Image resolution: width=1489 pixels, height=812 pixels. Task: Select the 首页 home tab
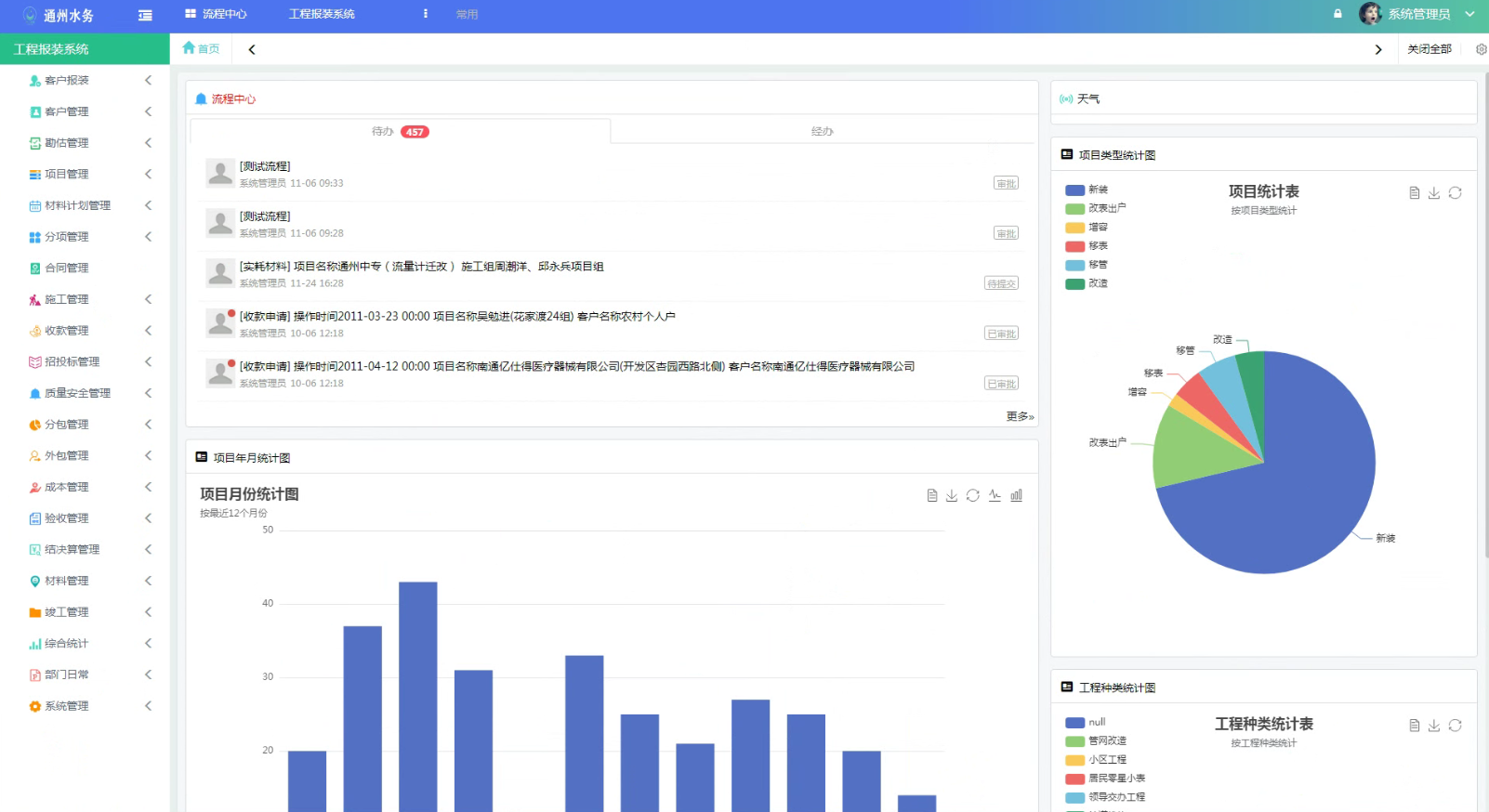point(201,48)
